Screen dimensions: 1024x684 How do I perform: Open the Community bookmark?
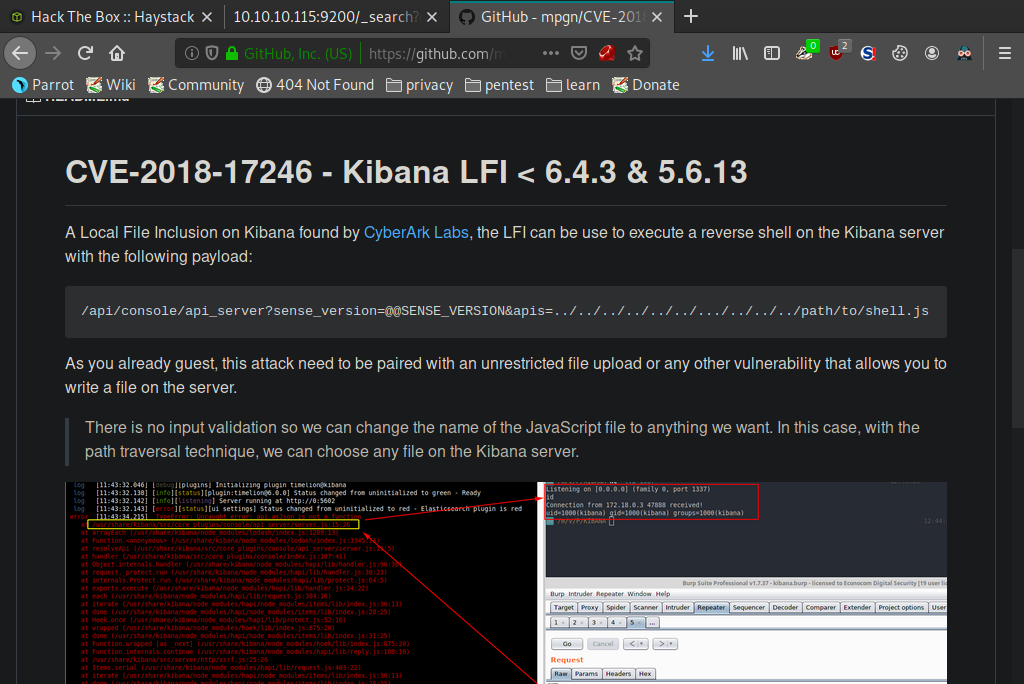(196, 85)
